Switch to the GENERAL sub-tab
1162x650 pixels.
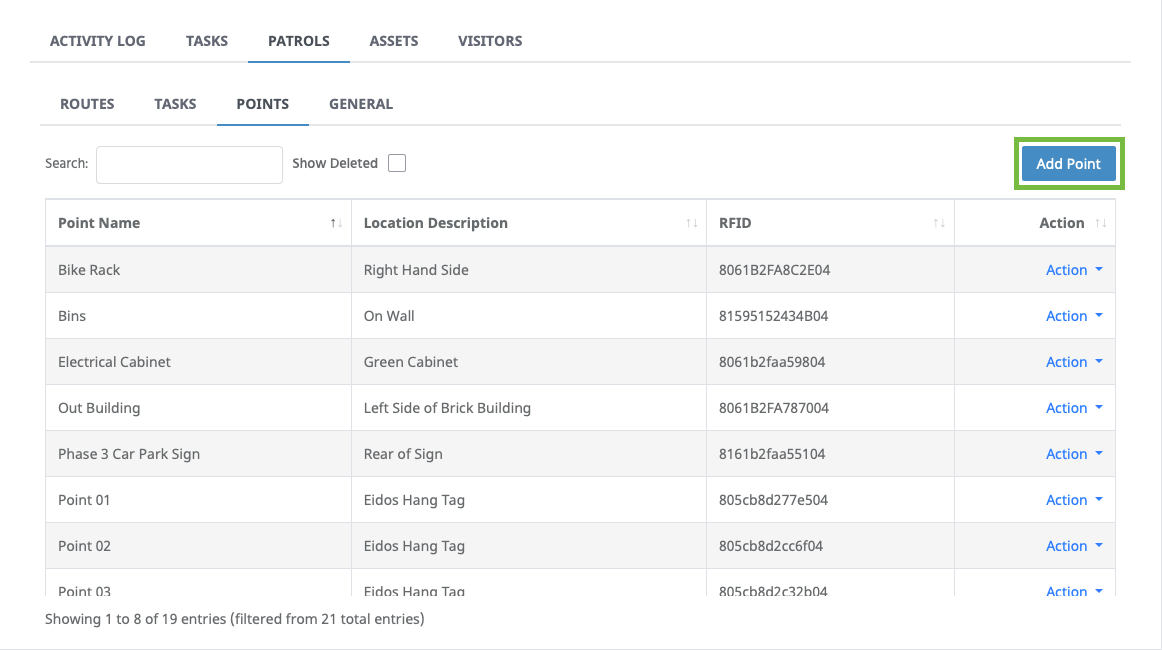[360, 103]
